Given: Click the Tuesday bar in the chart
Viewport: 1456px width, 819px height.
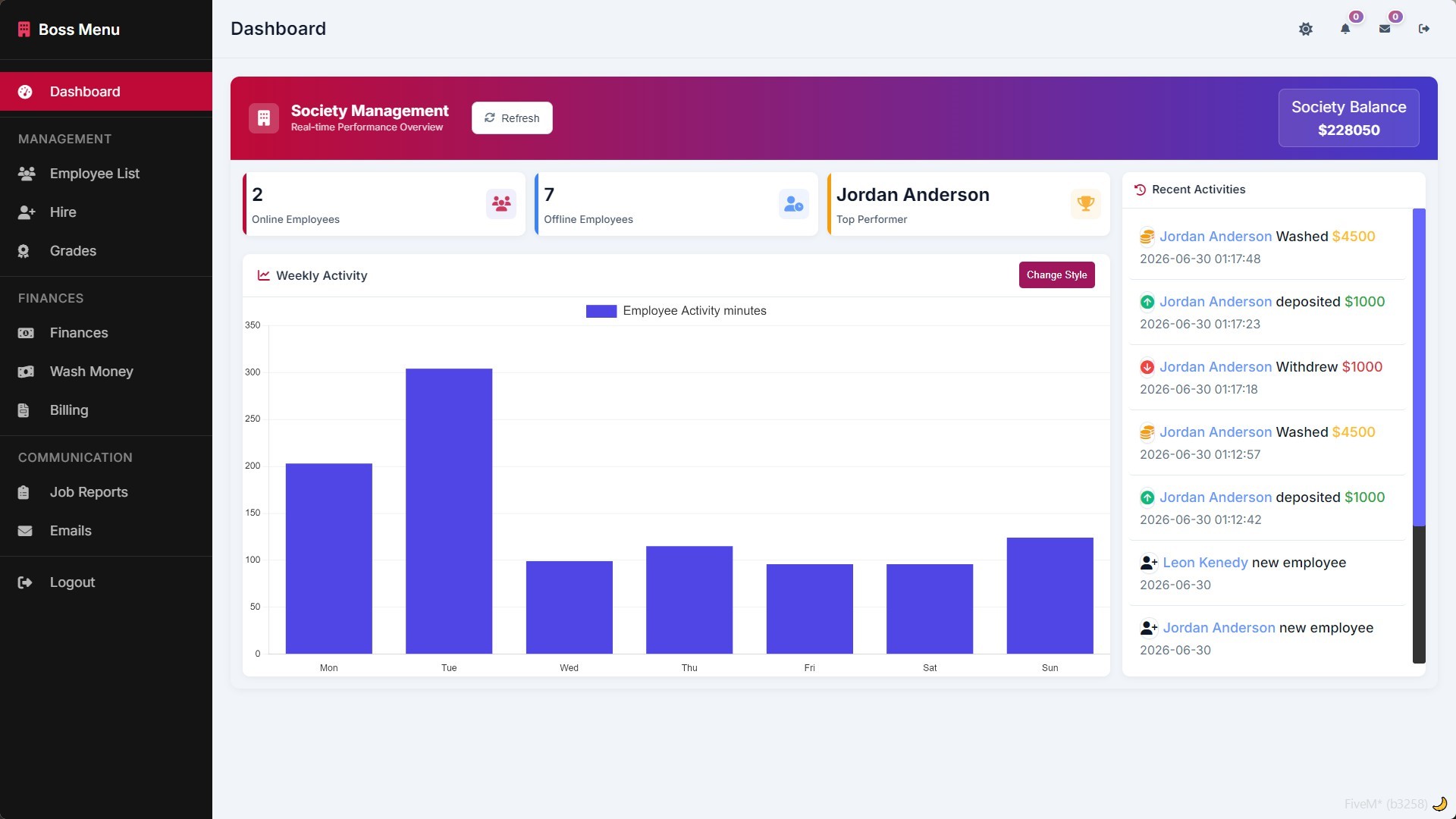Looking at the screenshot, I should point(449,511).
